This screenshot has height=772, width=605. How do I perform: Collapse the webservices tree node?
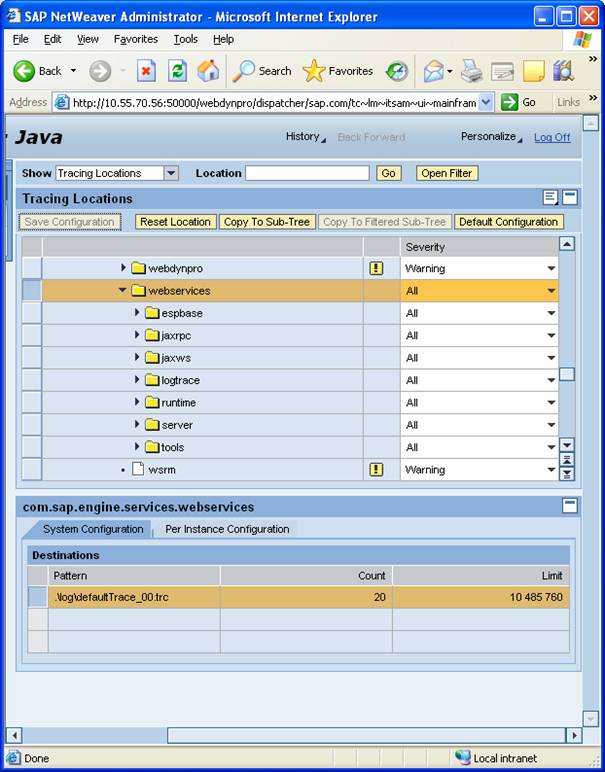(x=123, y=291)
